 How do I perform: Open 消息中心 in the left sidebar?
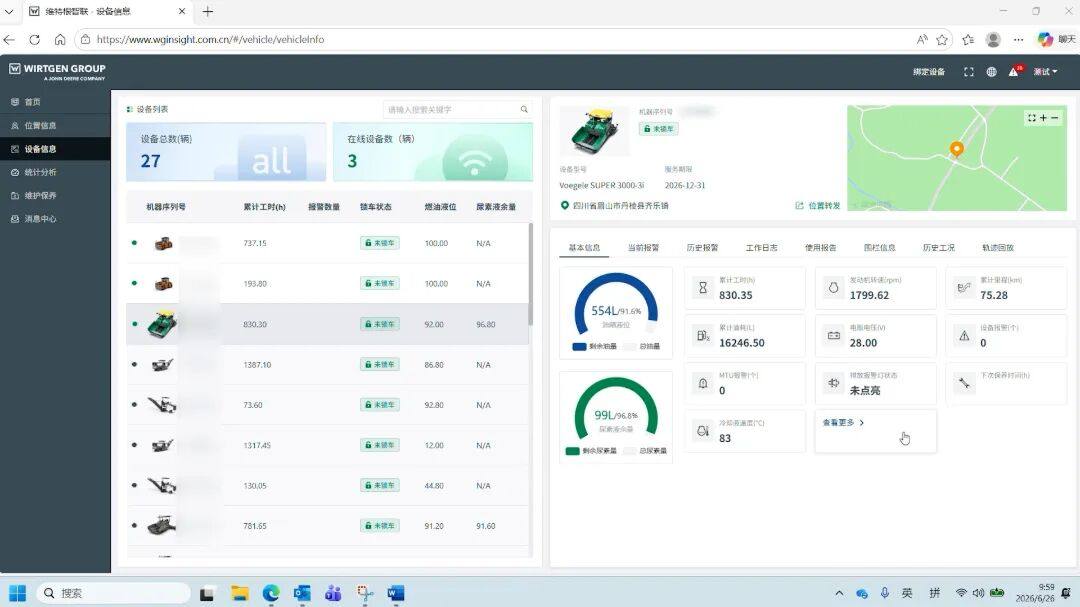pos(40,219)
